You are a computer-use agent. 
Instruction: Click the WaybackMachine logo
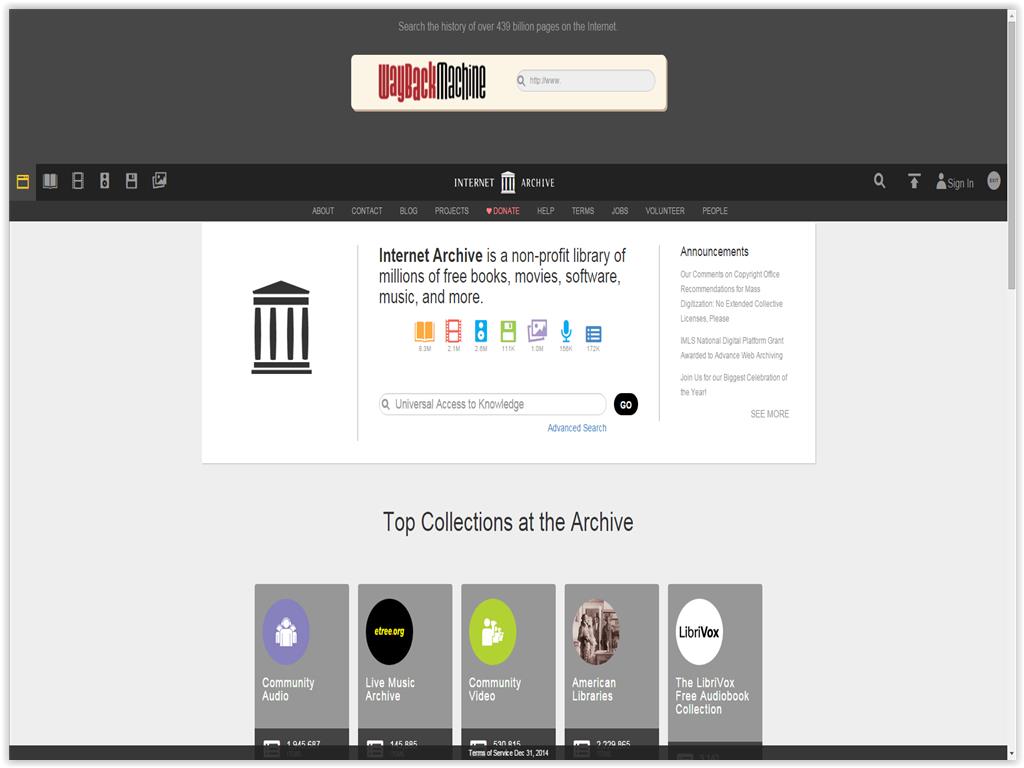tap(432, 82)
